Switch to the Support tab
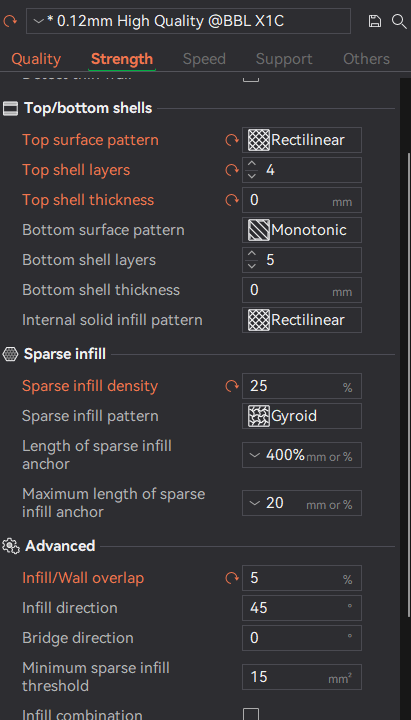411x720 pixels. click(284, 59)
